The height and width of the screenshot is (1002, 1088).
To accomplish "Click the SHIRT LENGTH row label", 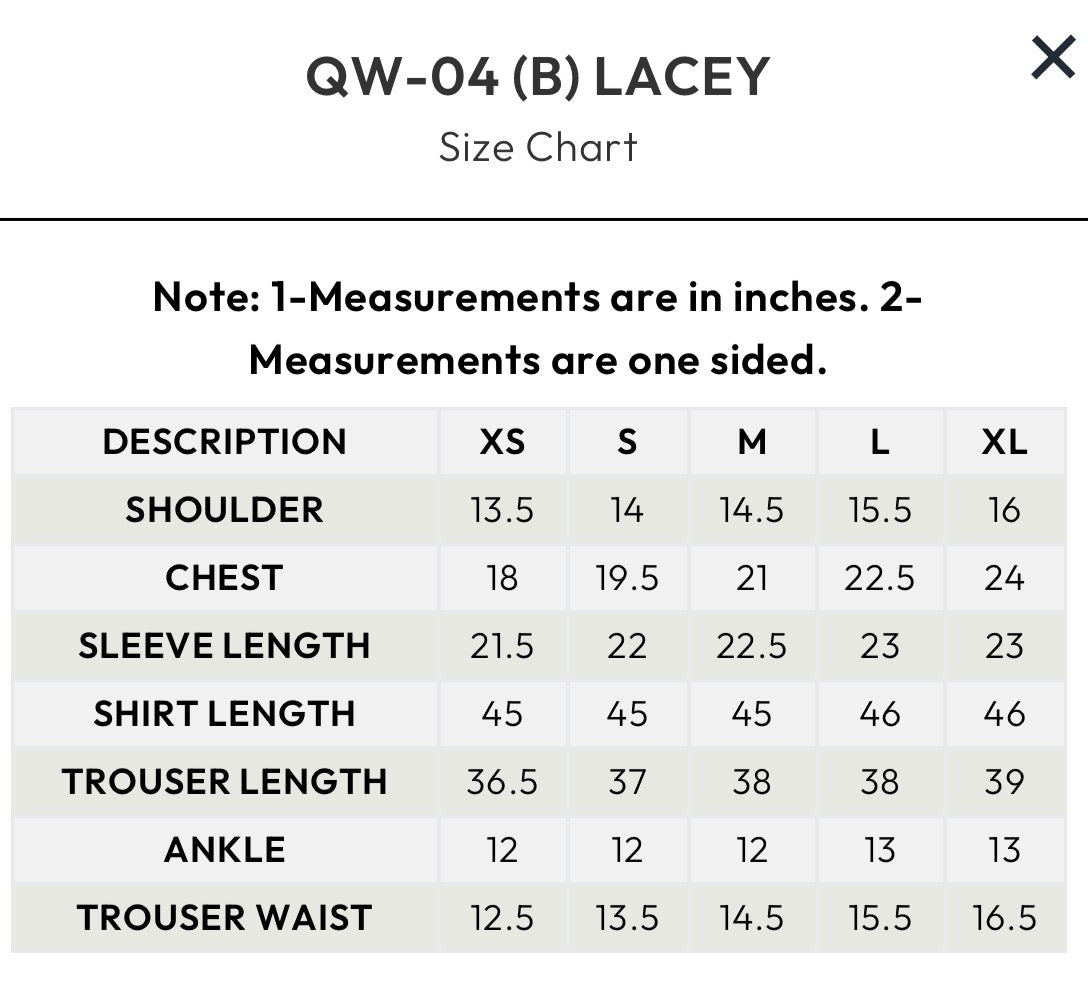I will tap(224, 714).
